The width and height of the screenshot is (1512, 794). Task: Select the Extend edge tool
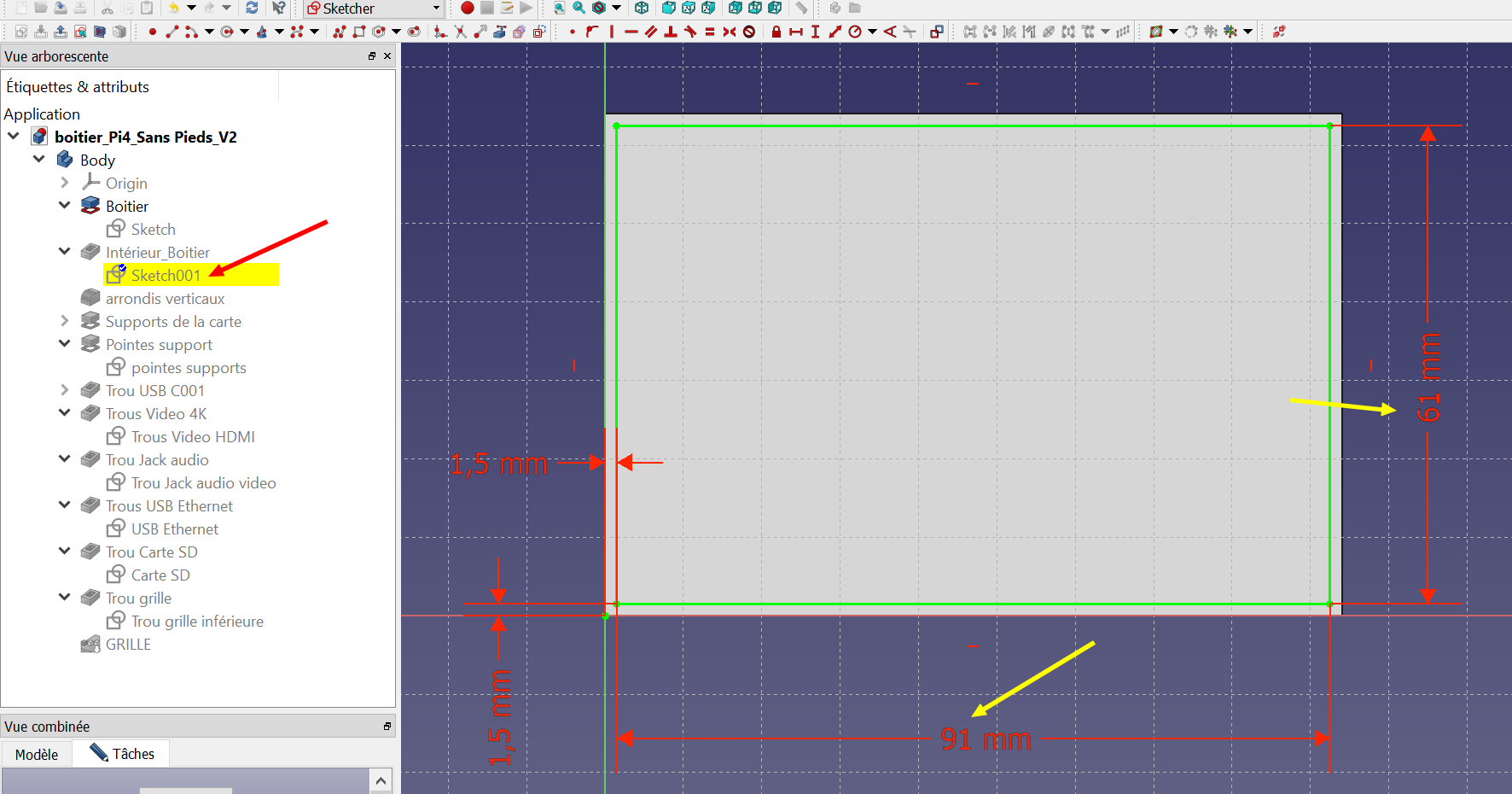[480, 32]
